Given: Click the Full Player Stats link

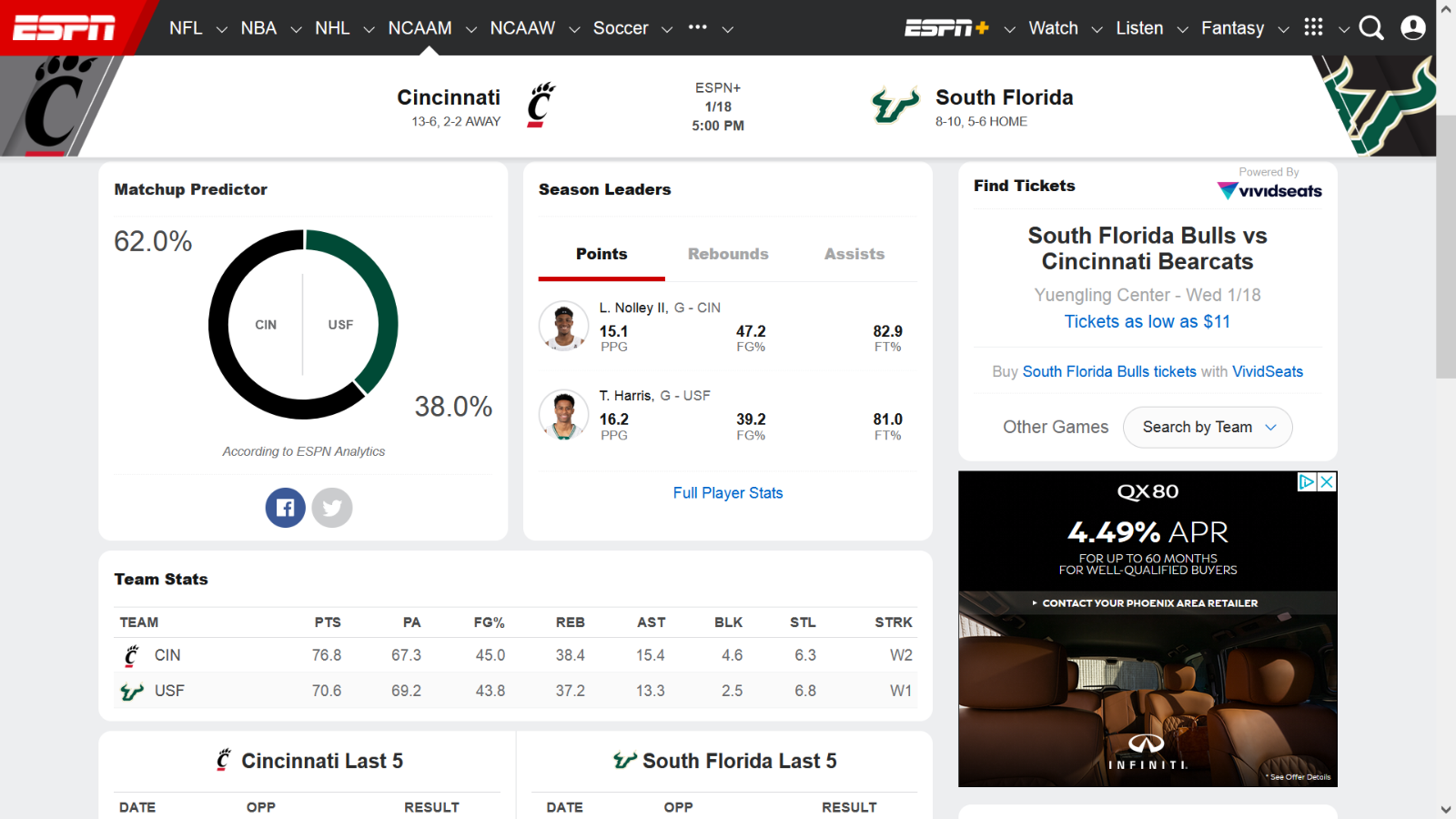Looking at the screenshot, I should click(727, 492).
